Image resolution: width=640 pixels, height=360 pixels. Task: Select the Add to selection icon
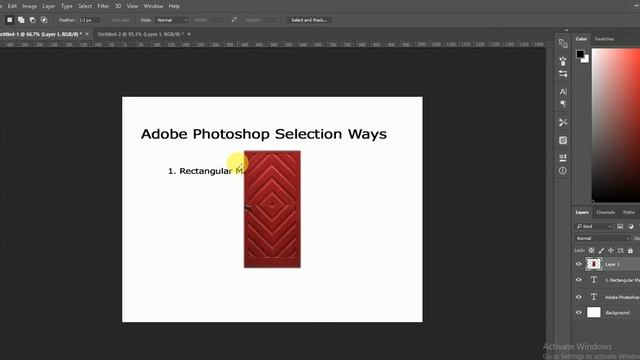[x=21, y=20]
